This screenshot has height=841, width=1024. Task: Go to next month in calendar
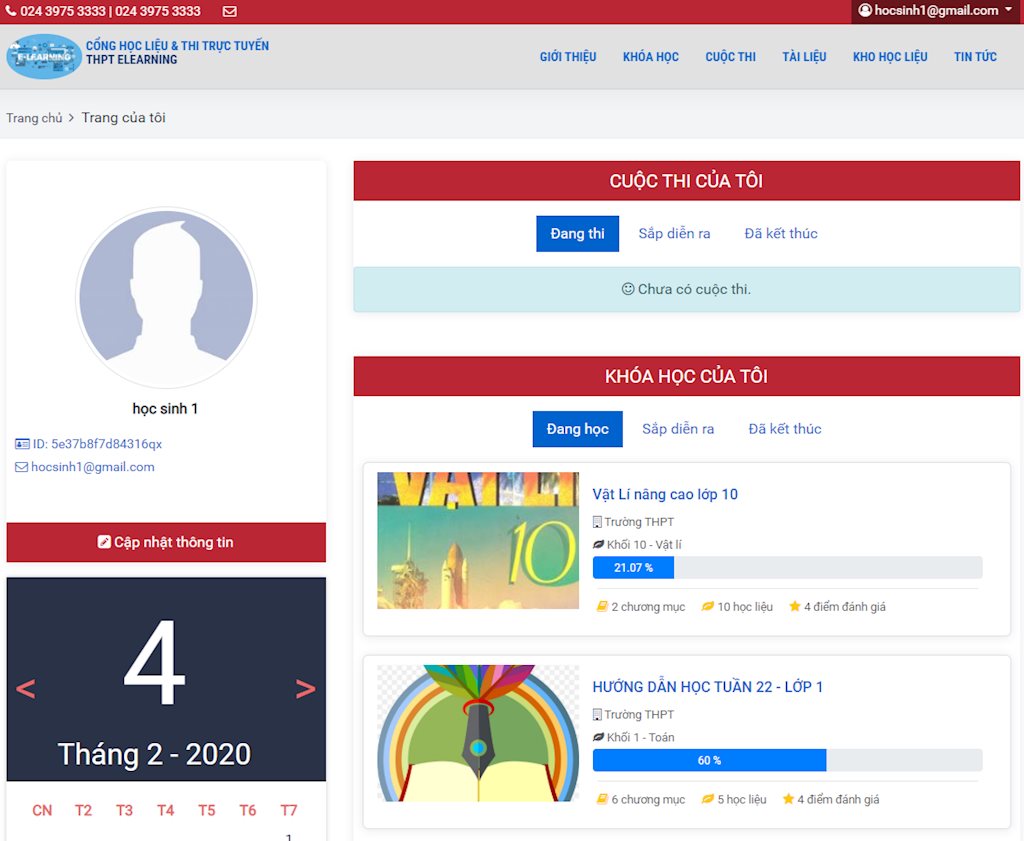click(305, 688)
